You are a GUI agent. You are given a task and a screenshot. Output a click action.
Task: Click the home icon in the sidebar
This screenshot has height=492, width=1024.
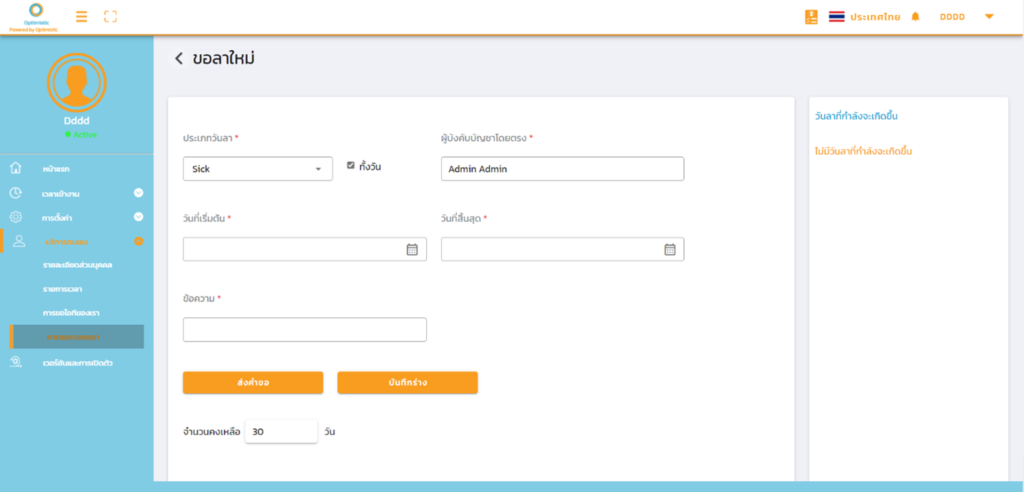tap(16, 168)
